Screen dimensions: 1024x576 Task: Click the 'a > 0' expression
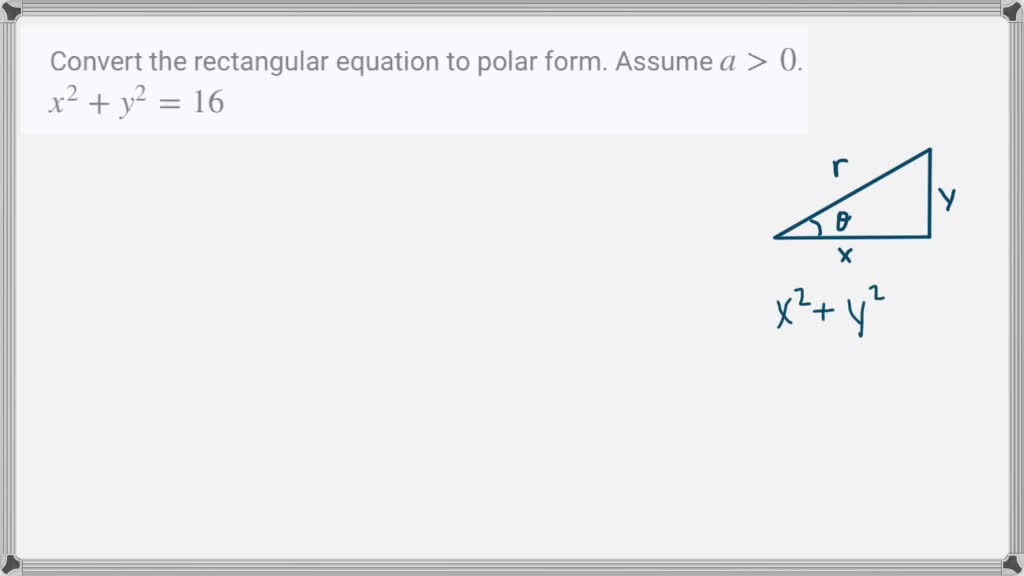(x=760, y=62)
